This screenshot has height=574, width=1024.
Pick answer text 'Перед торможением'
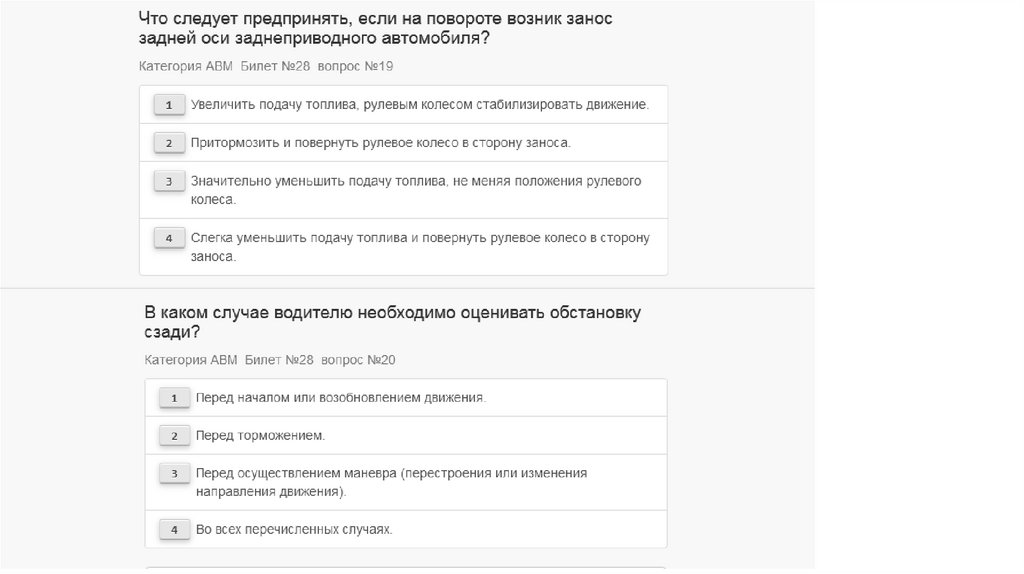click(260, 436)
